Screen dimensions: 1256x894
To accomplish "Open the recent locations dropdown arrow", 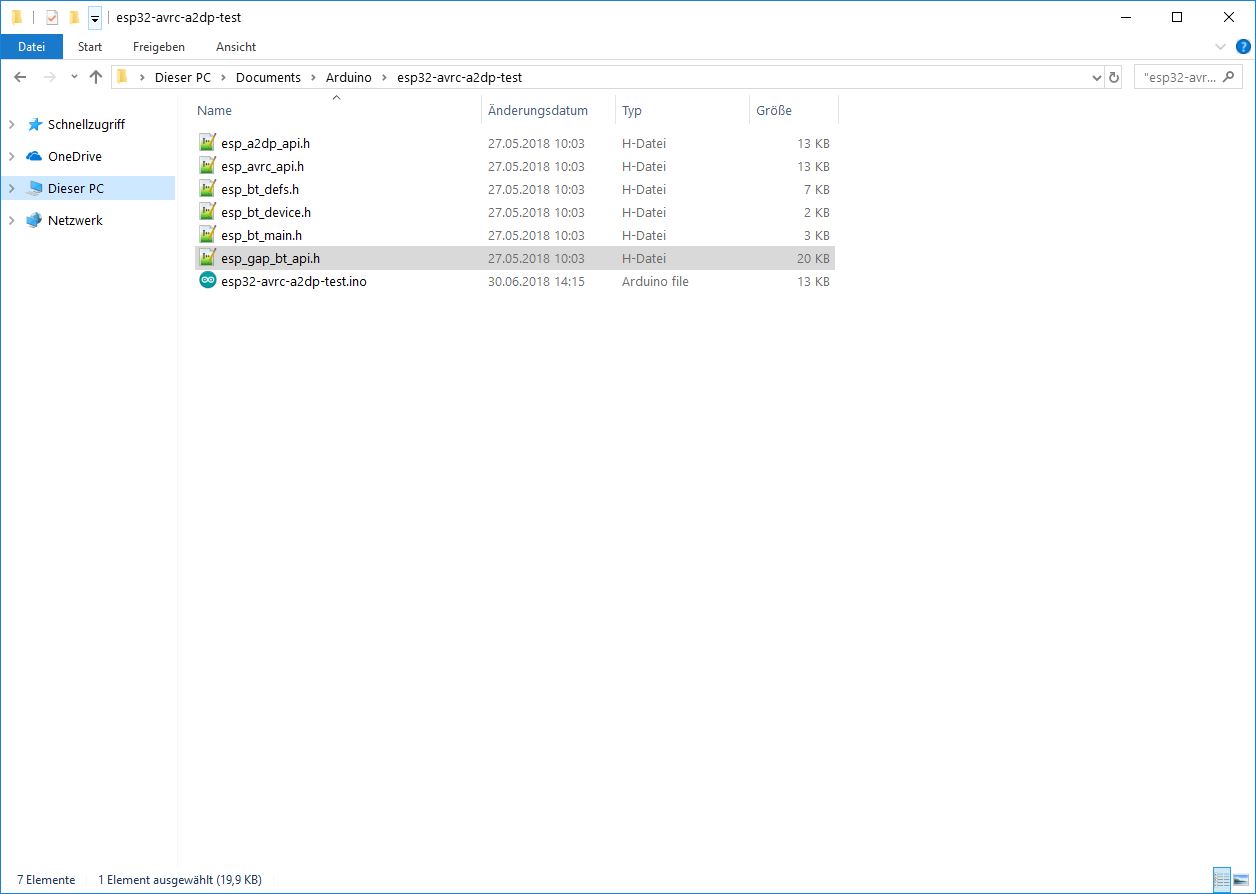I will (x=74, y=77).
